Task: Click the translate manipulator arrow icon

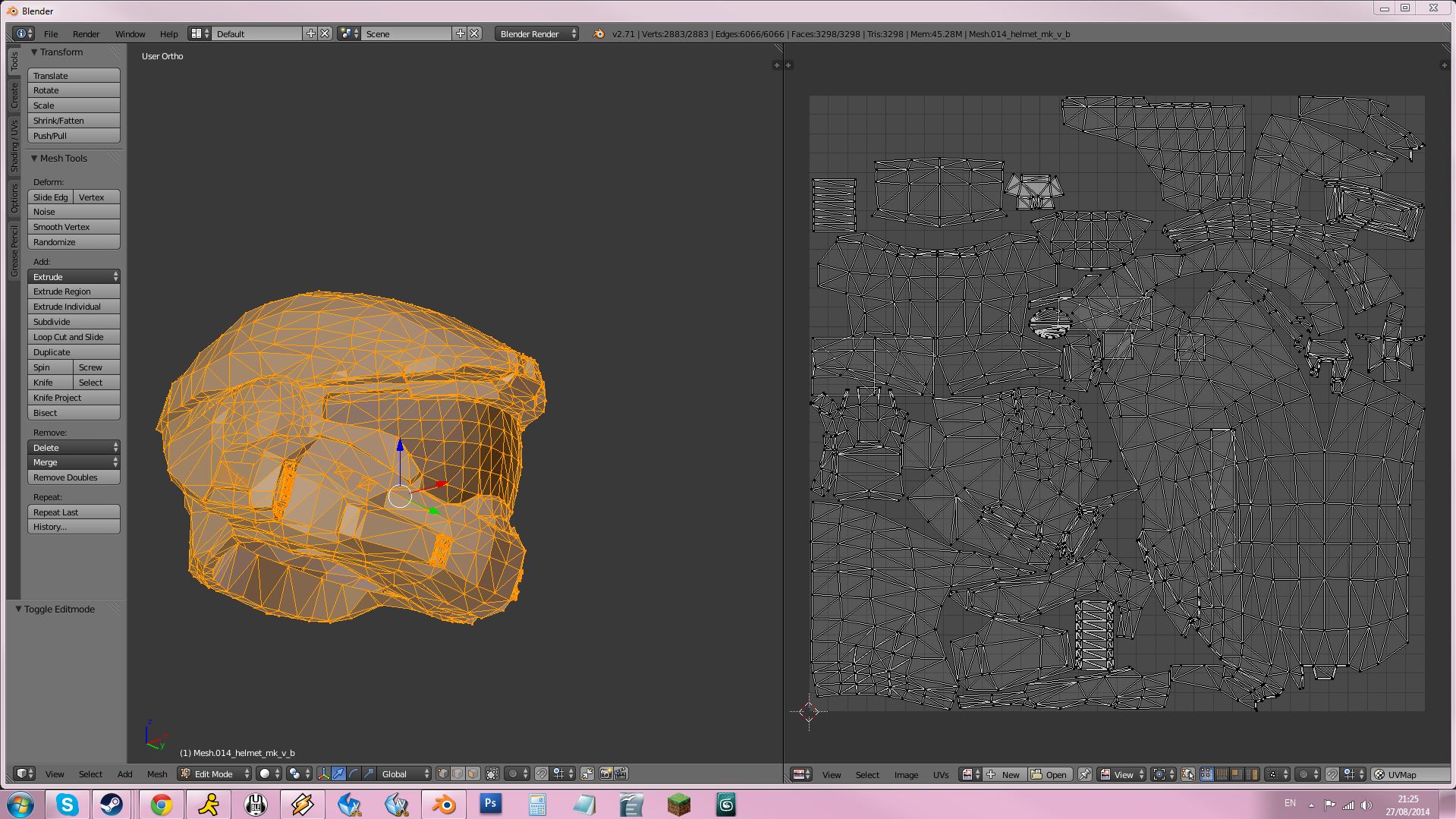Action: click(338, 773)
